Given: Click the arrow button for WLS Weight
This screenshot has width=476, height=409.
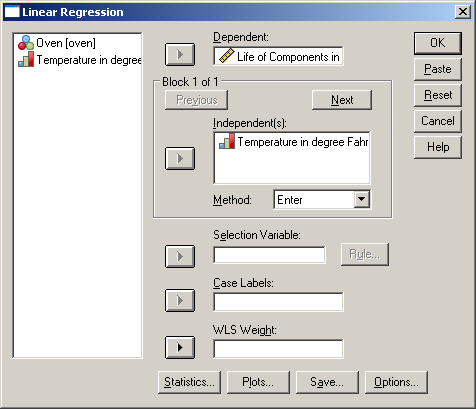Looking at the screenshot, I should pos(180,348).
